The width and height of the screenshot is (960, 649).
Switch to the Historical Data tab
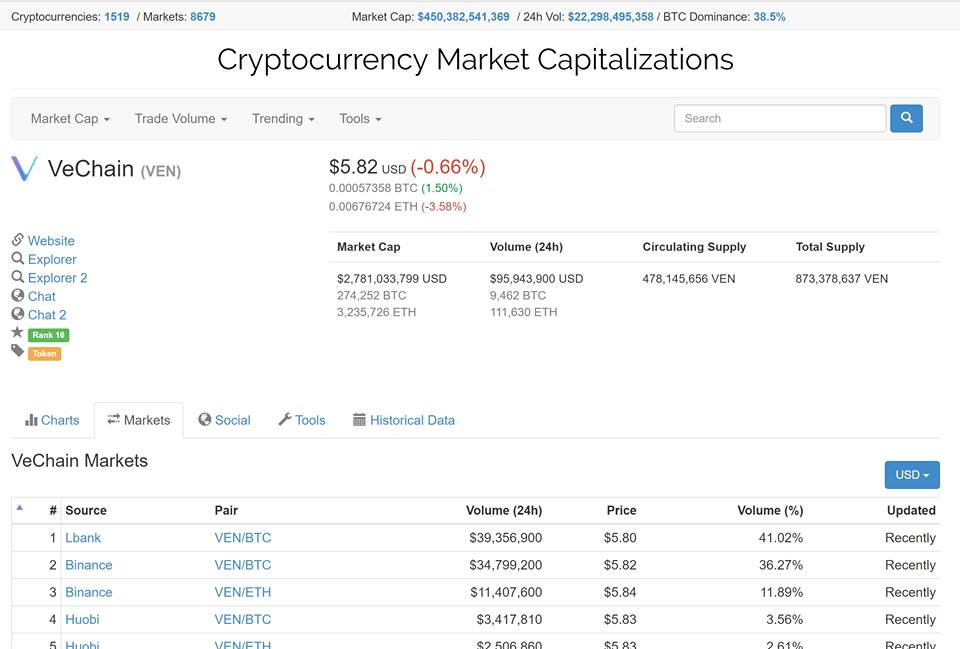[x=404, y=420]
